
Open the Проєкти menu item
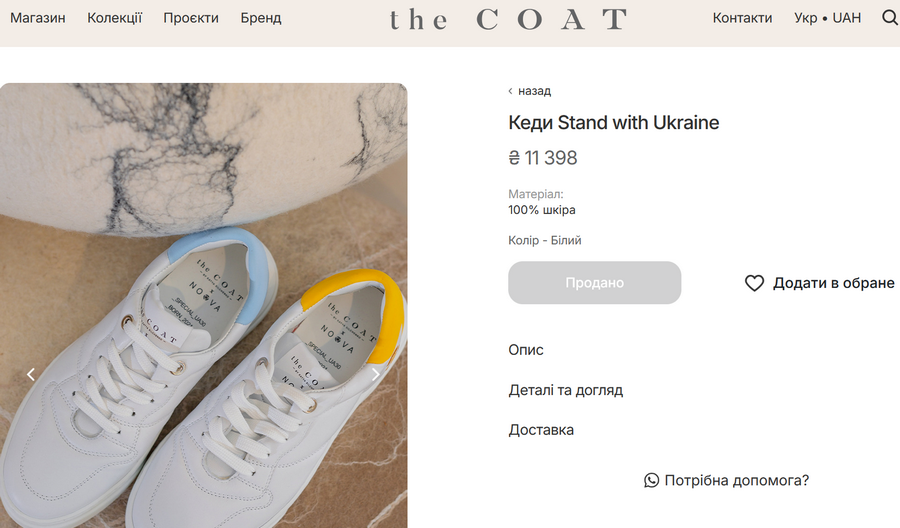[x=191, y=18]
